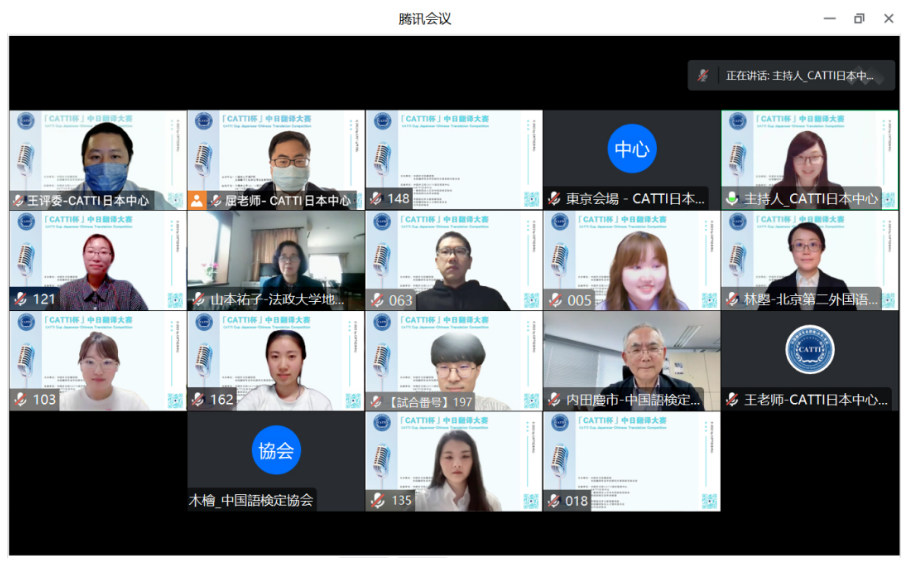This screenshot has height=564, width=907.
Task: Click the number label 162
Action: click(x=222, y=399)
